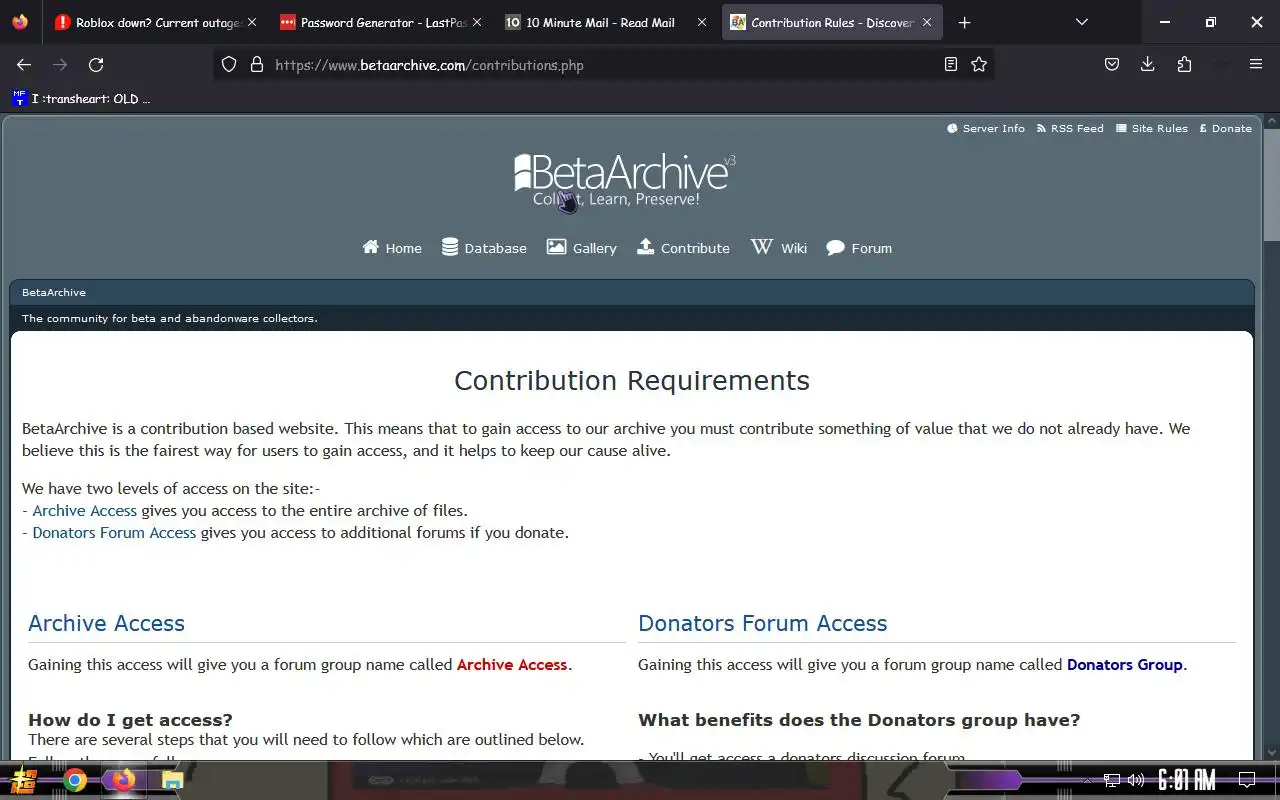Open Gallery navigation item
Viewport: 1280px width, 800px height.
click(581, 248)
